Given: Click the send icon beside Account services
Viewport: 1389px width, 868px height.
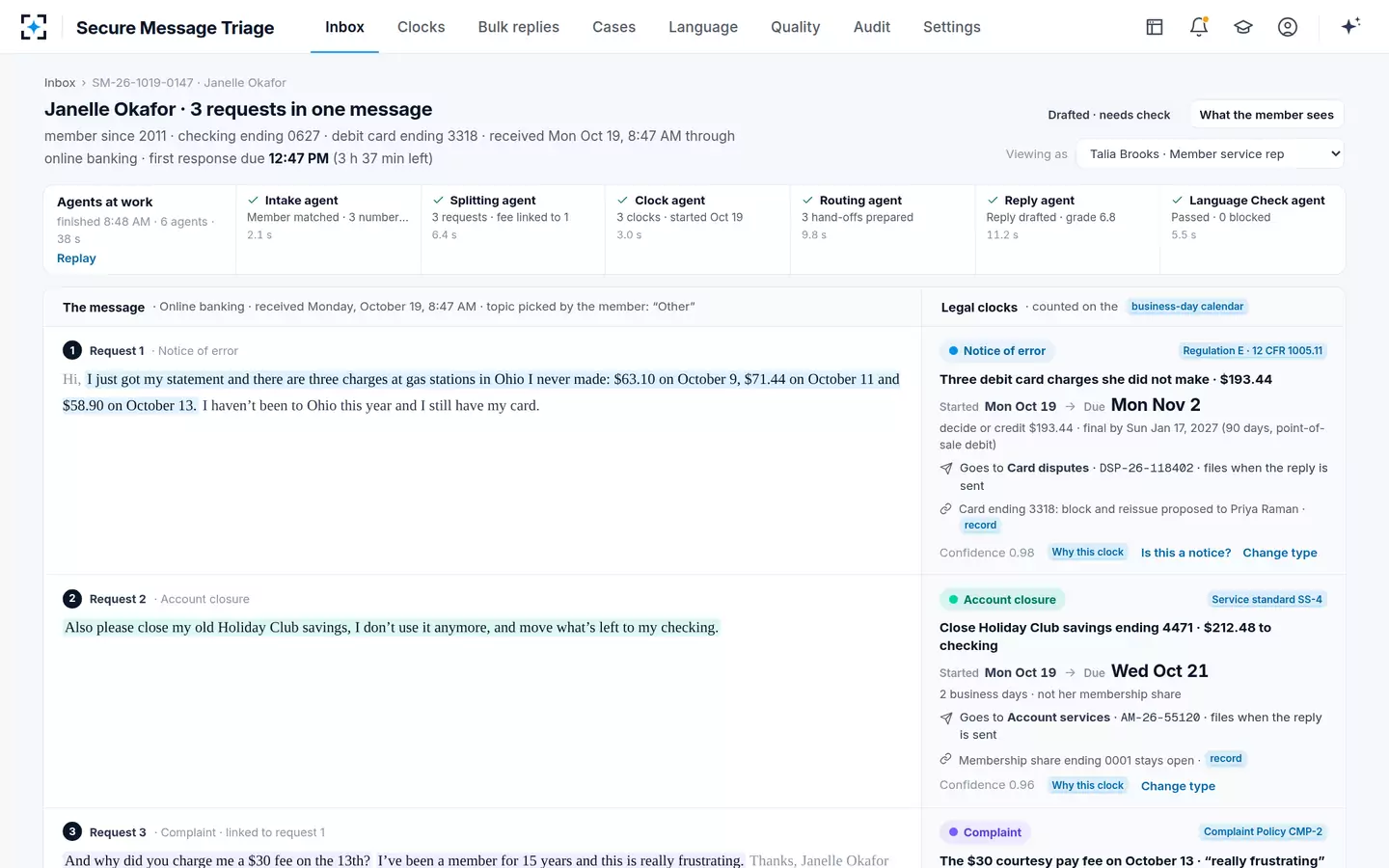Looking at the screenshot, I should pos(946,719).
